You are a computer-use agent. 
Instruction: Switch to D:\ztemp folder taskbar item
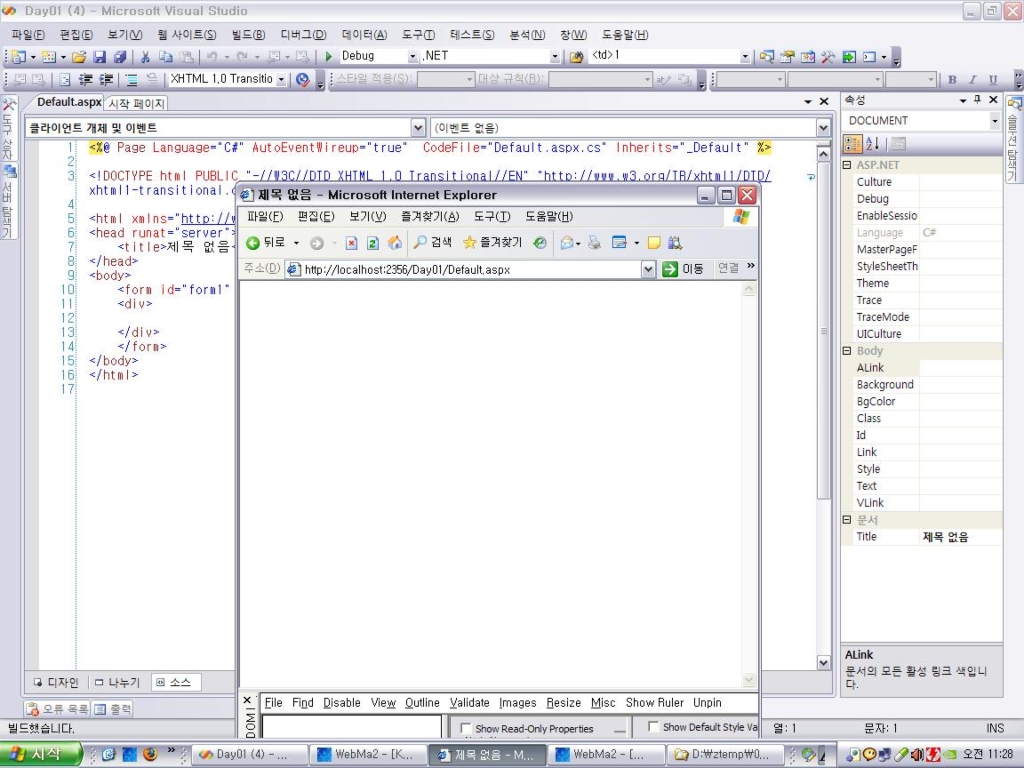pos(727,754)
